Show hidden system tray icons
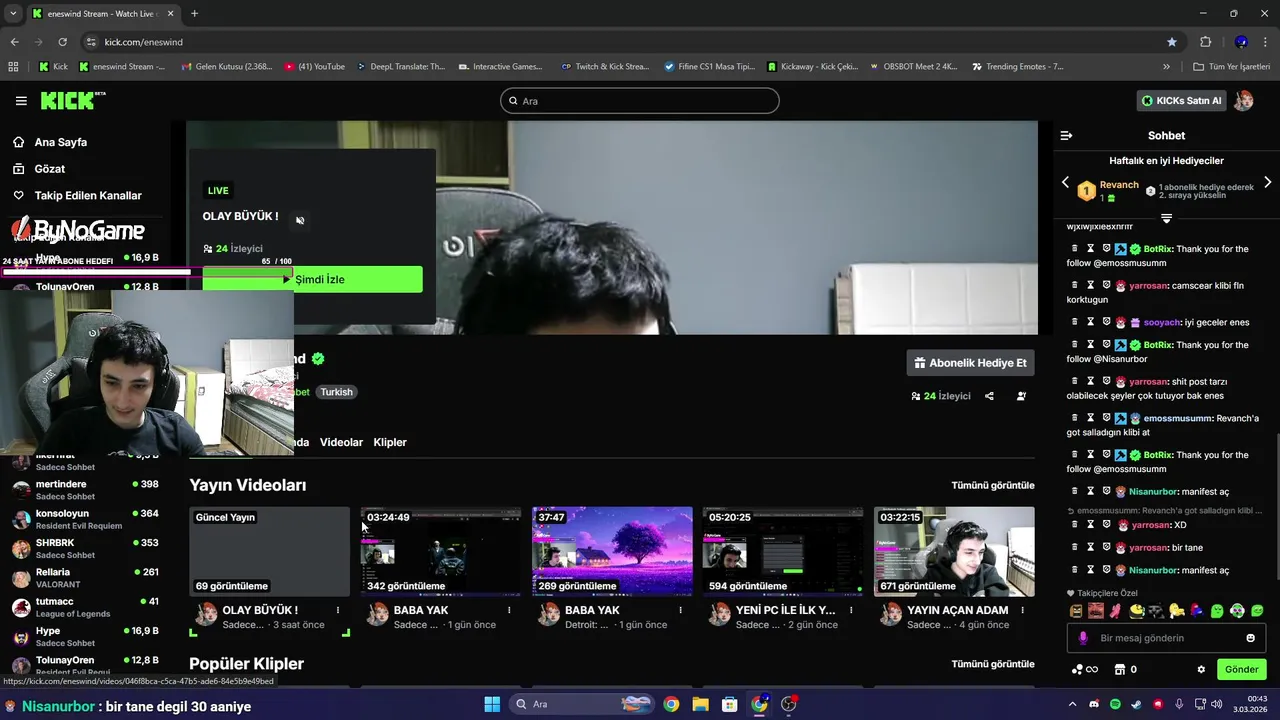 (x=1072, y=704)
